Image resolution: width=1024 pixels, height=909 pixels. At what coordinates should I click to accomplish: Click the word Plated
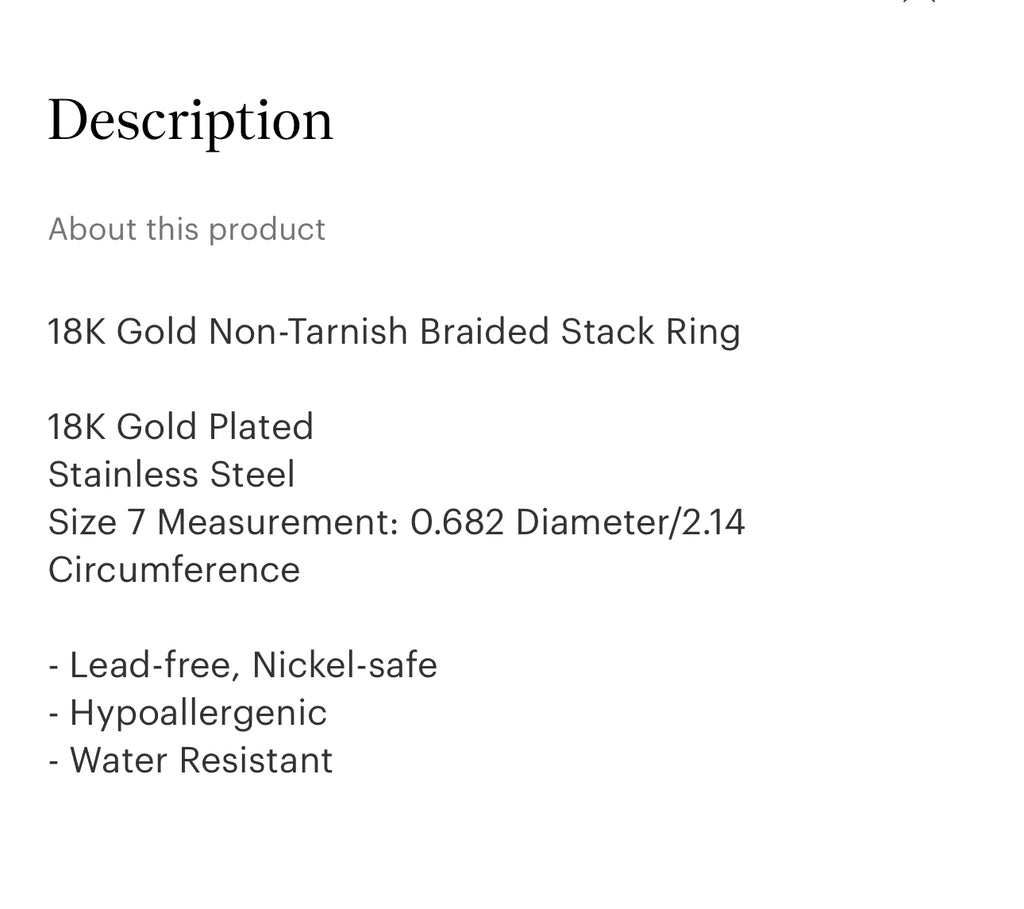tap(260, 427)
